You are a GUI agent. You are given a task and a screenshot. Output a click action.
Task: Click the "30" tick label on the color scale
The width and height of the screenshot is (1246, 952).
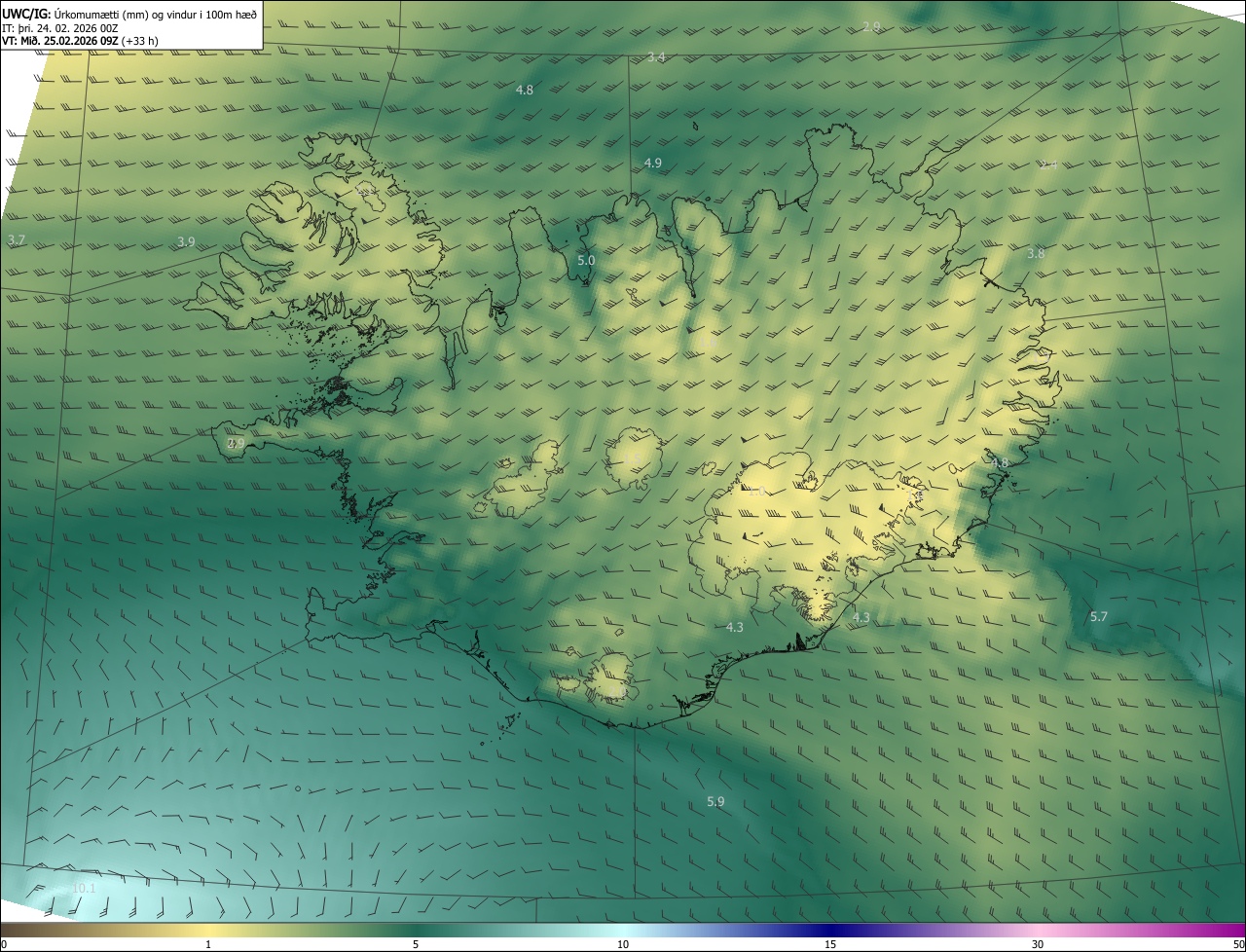coord(1038,944)
